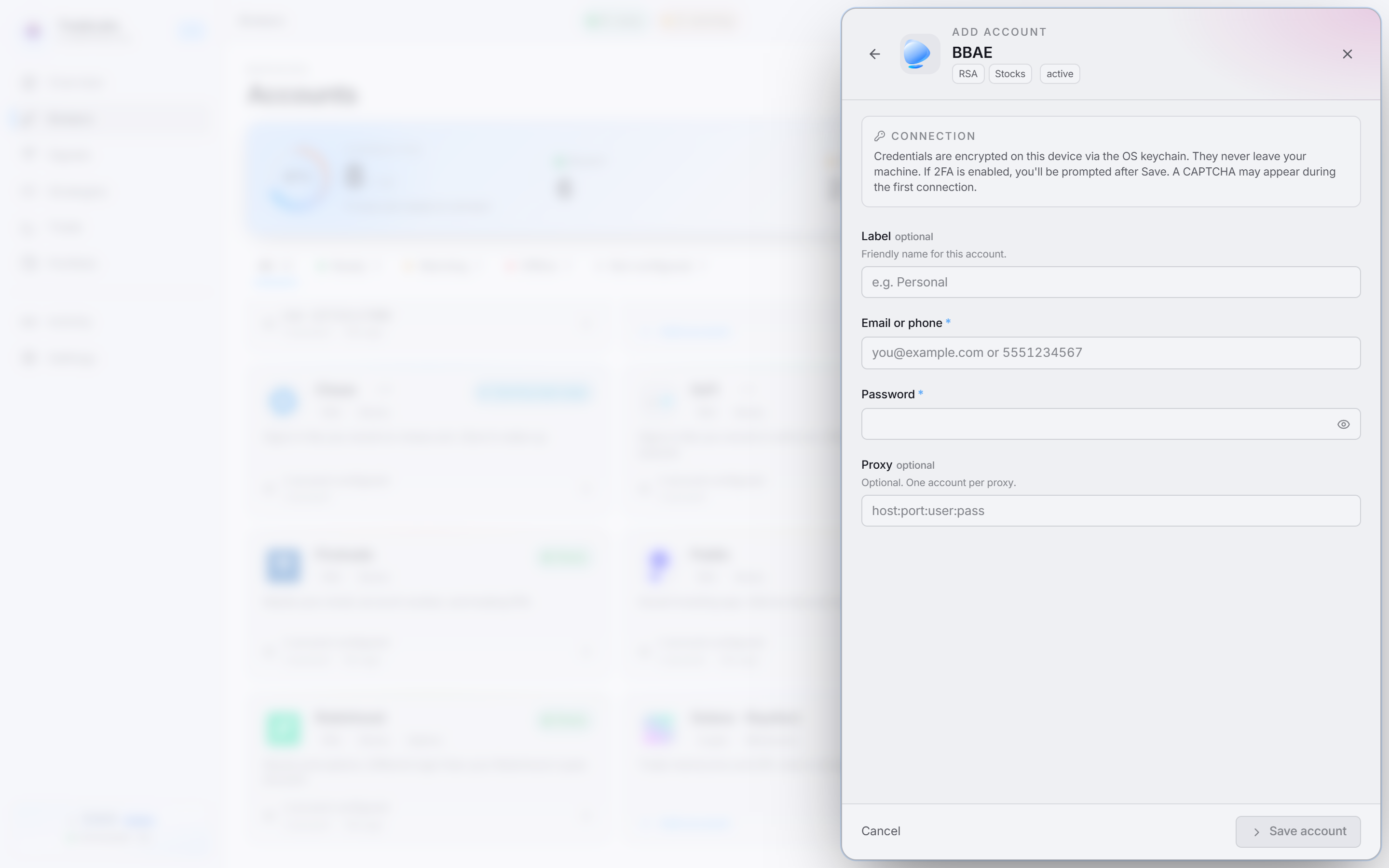Focus the Password input field

coord(1111,424)
